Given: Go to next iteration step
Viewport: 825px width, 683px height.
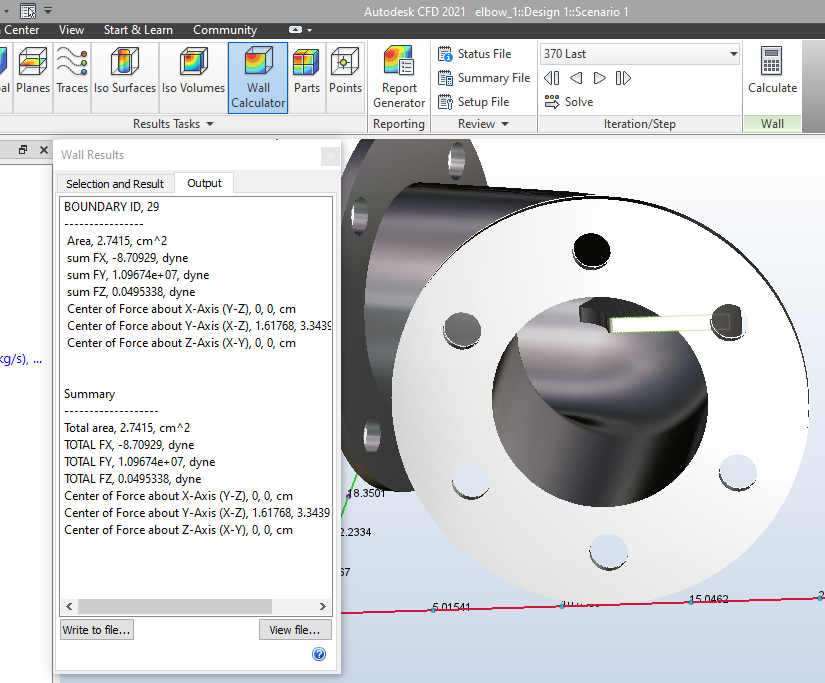Looking at the screenshot, I should click(599, 78).
